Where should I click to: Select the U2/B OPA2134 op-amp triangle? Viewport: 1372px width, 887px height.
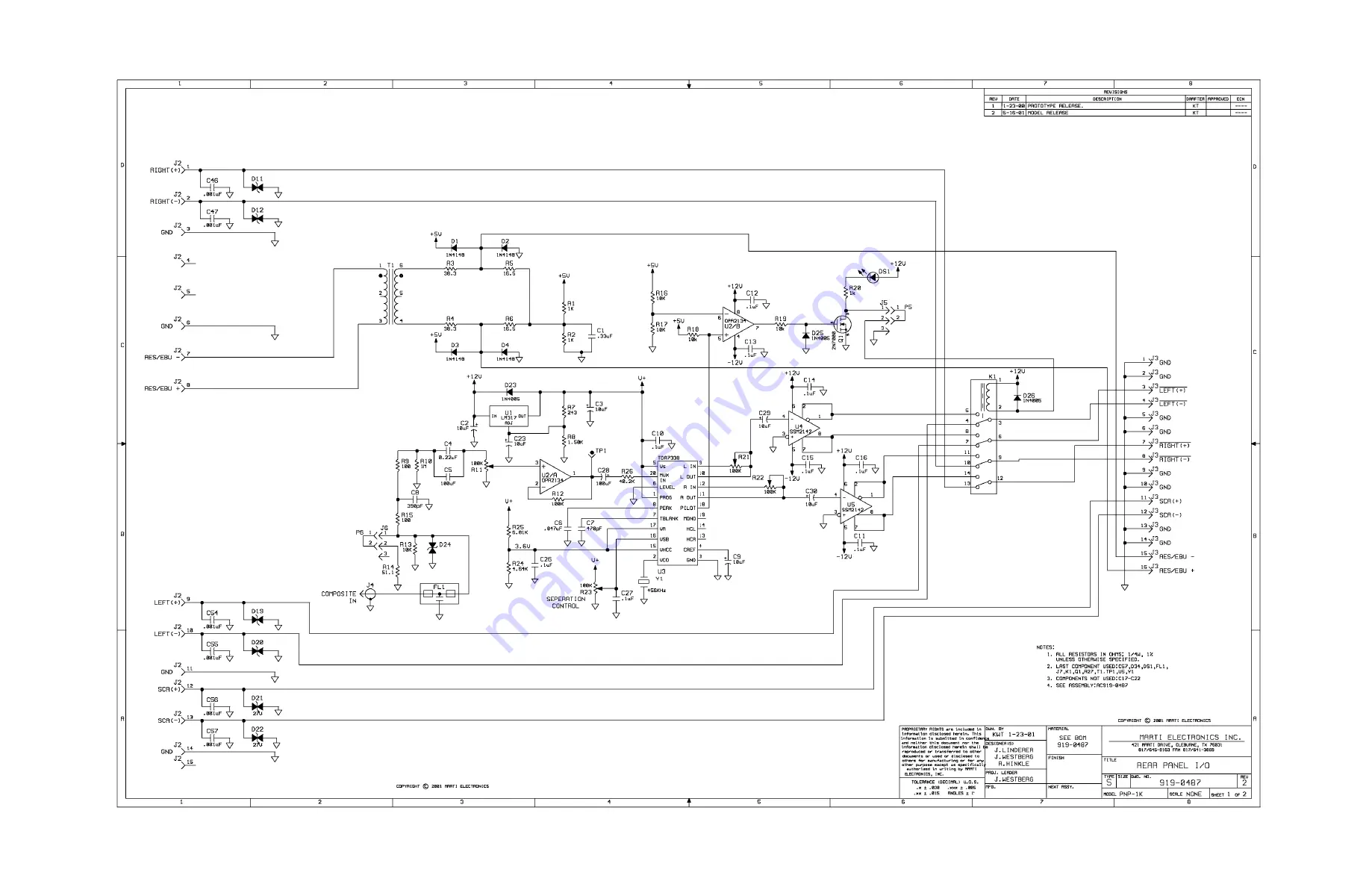[x=738, y=326]
